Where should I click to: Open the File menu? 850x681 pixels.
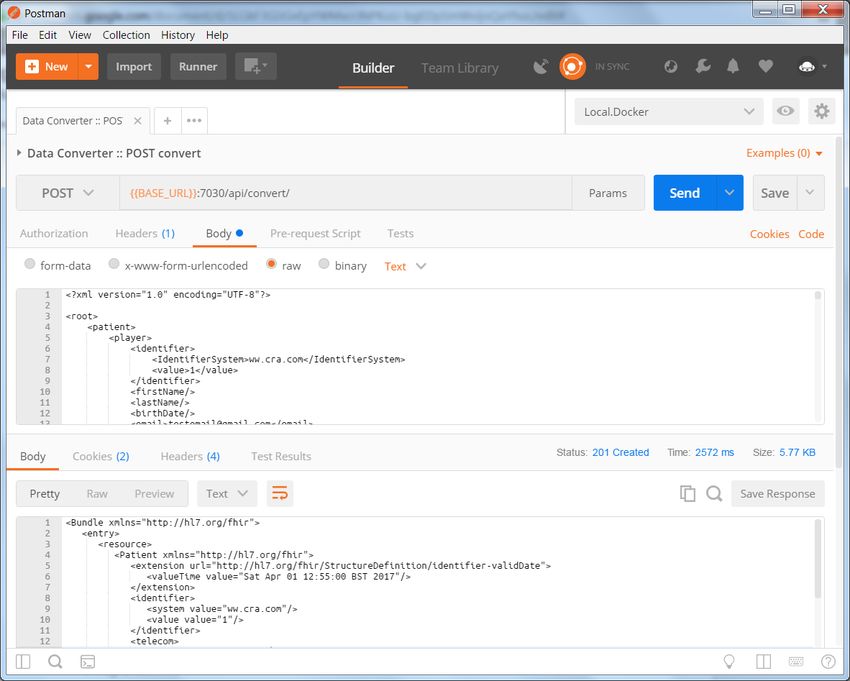pyautogui.click(x=20, y=35)
